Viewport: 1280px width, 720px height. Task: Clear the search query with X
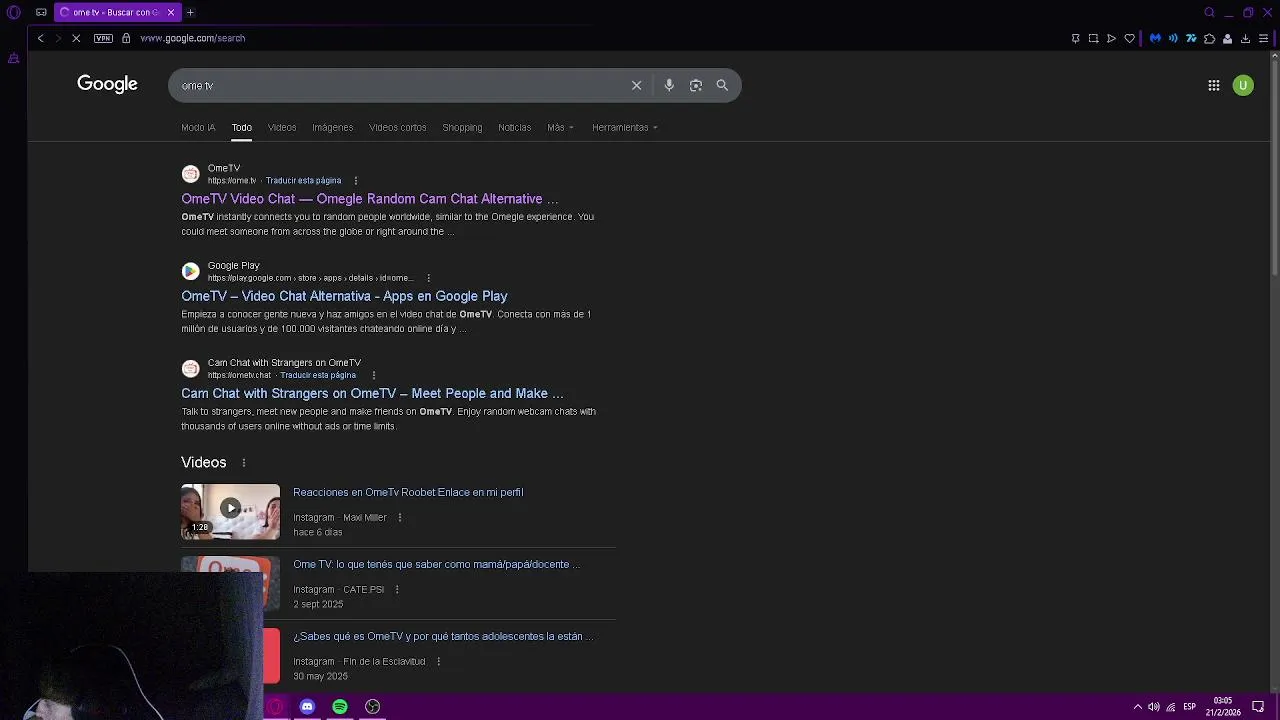636,85
